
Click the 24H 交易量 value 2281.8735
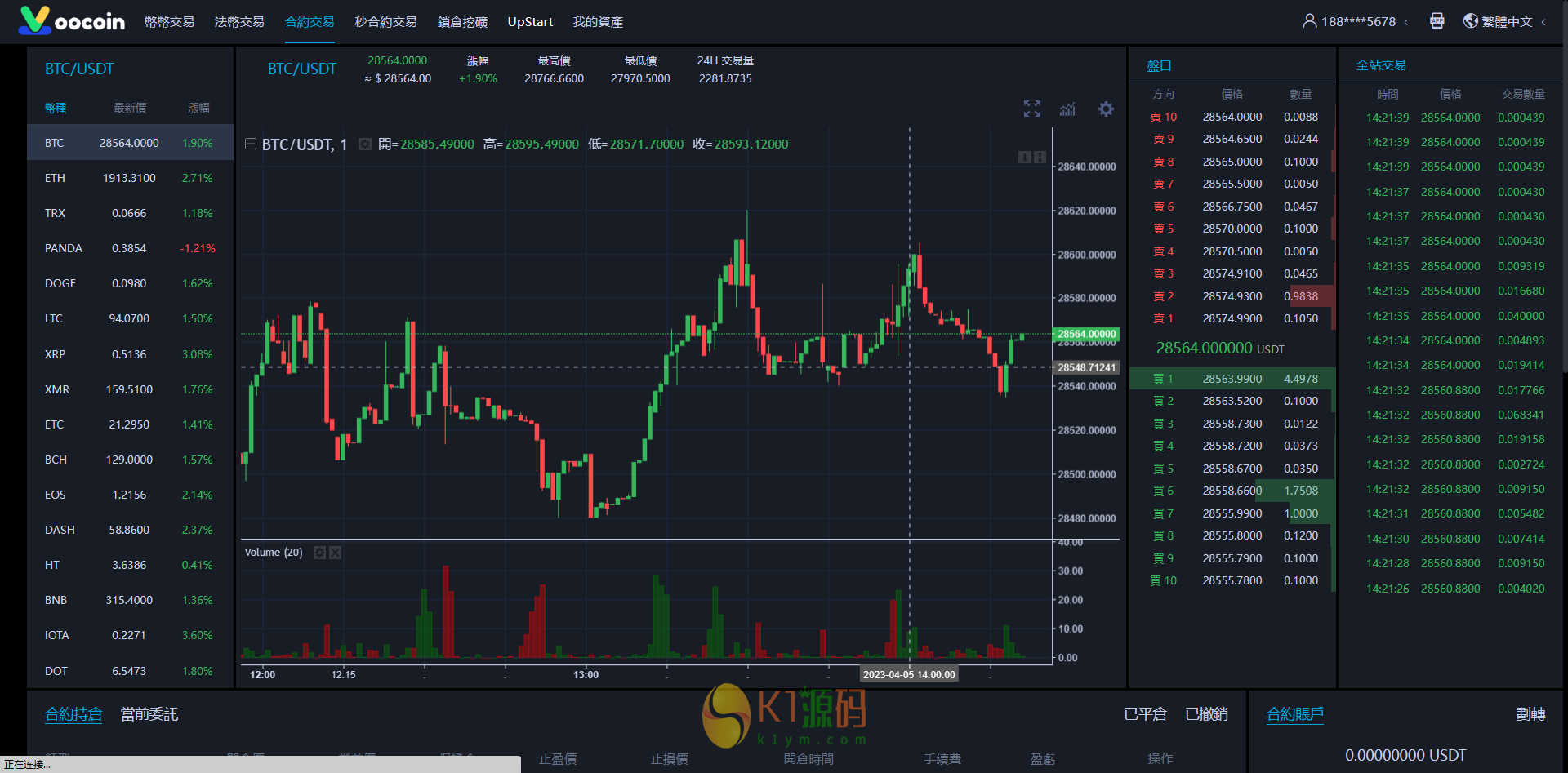pos(725,79)
